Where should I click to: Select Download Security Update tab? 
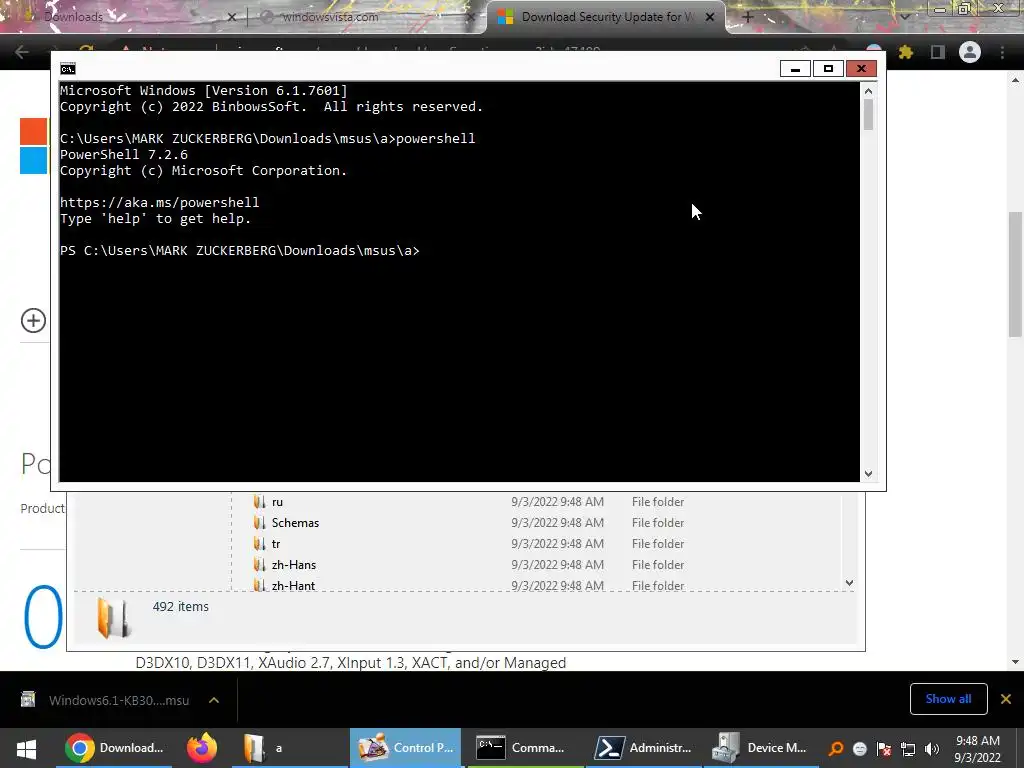tap(604, 17)
